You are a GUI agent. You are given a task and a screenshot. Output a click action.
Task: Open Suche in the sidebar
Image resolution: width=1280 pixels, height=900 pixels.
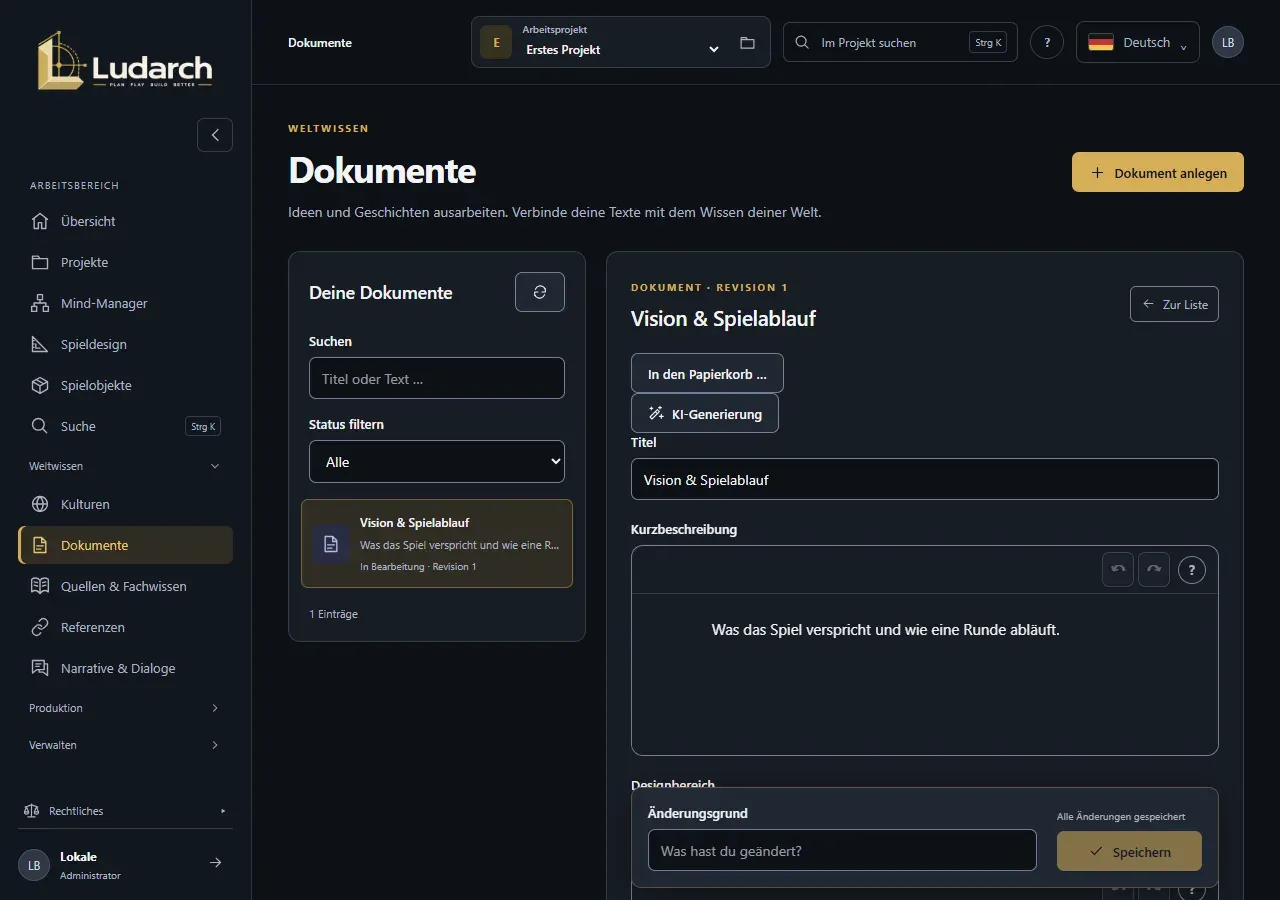tap(125, 426)
